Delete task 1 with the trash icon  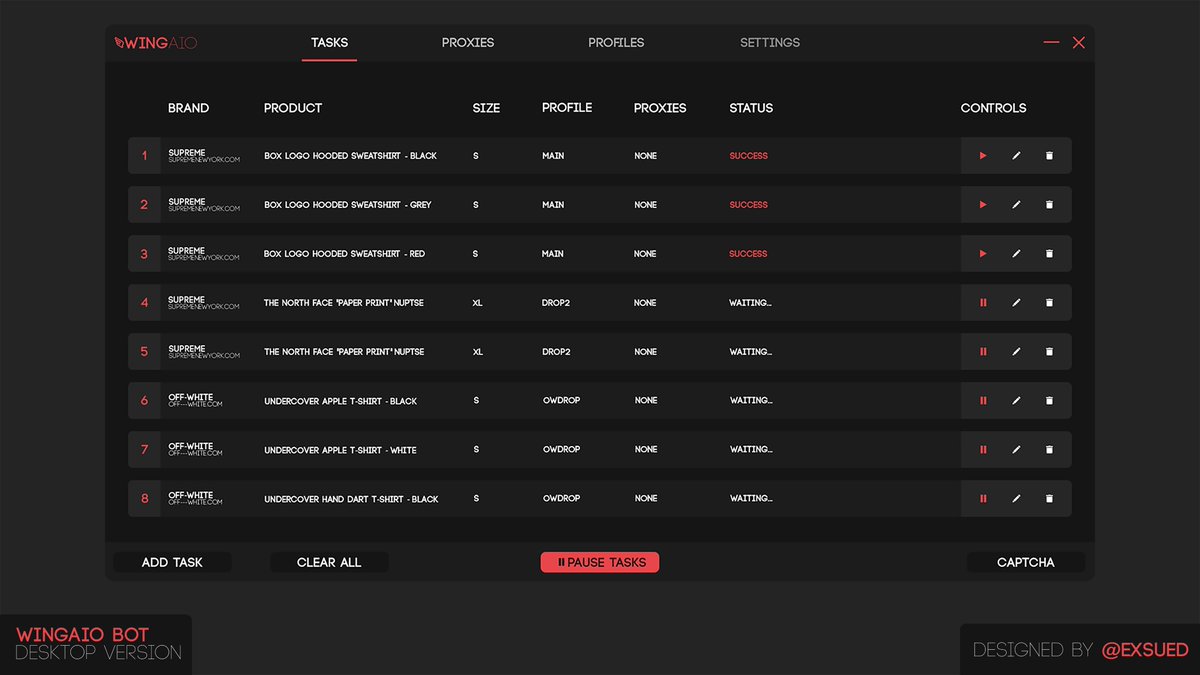[1049, 156]
